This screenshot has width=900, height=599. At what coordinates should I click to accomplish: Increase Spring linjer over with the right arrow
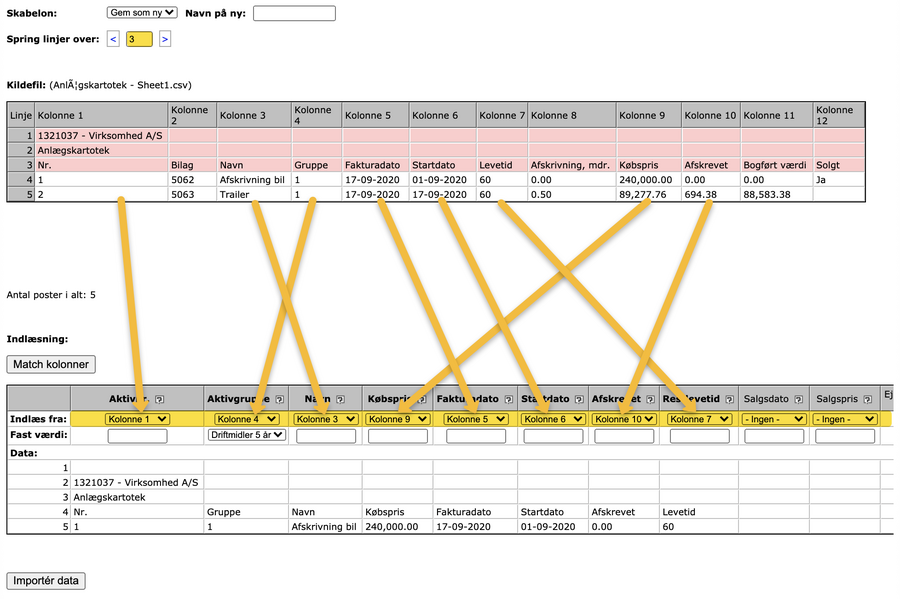(x=163, y=38)
